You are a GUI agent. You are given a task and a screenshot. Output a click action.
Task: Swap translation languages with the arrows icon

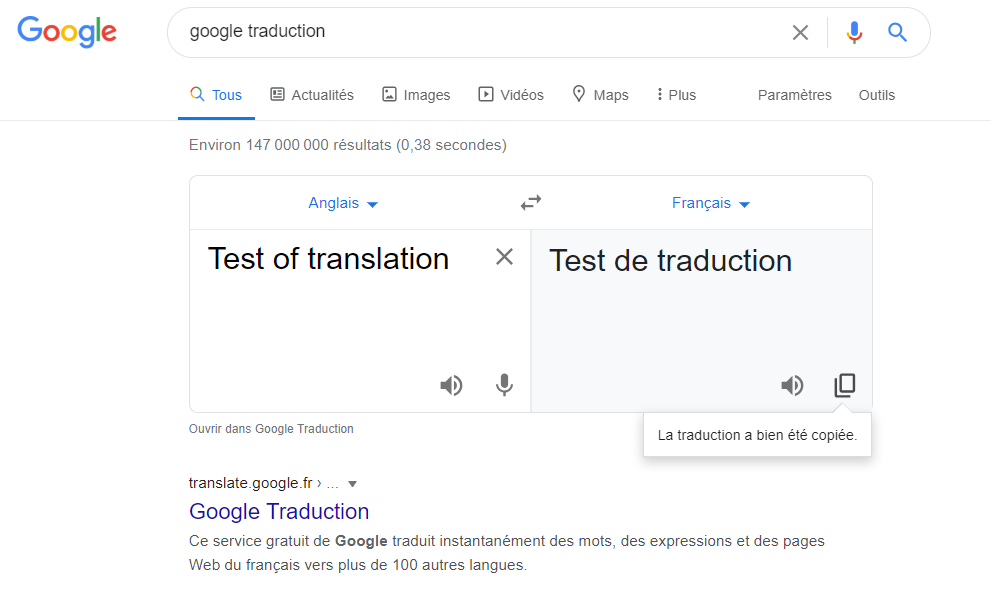530,202
